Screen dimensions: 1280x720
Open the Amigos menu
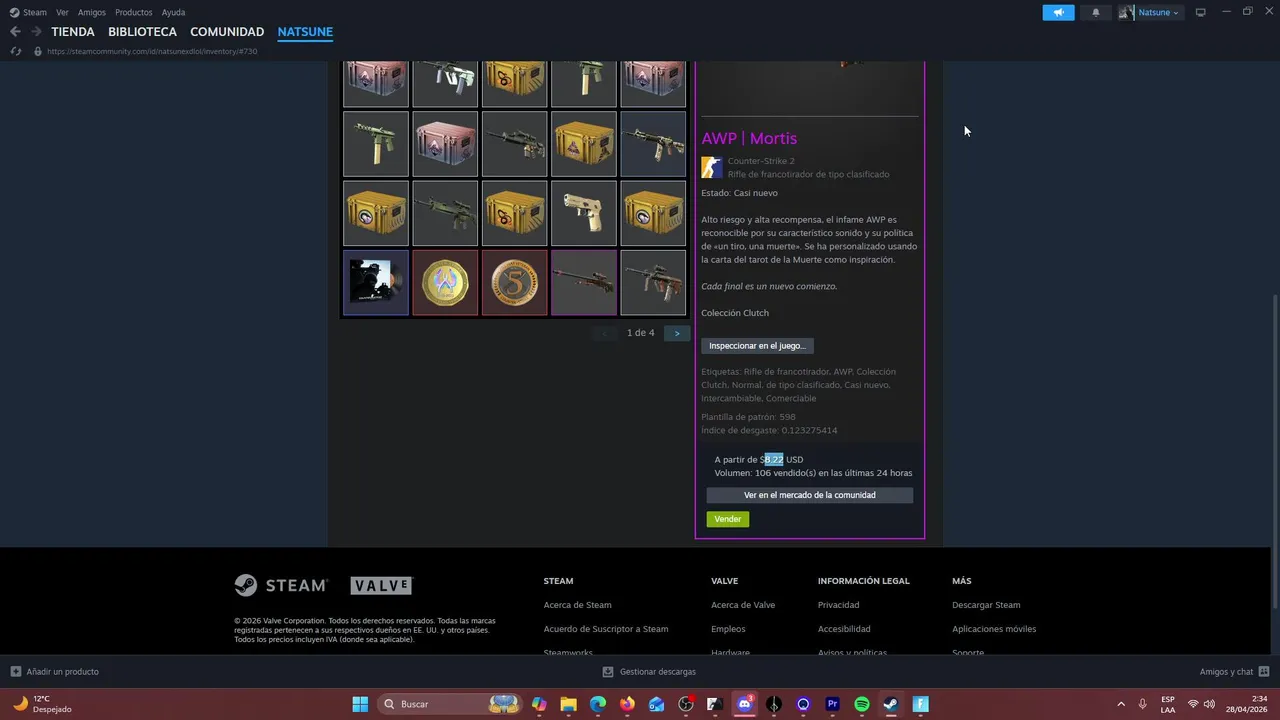click(92, 12)
